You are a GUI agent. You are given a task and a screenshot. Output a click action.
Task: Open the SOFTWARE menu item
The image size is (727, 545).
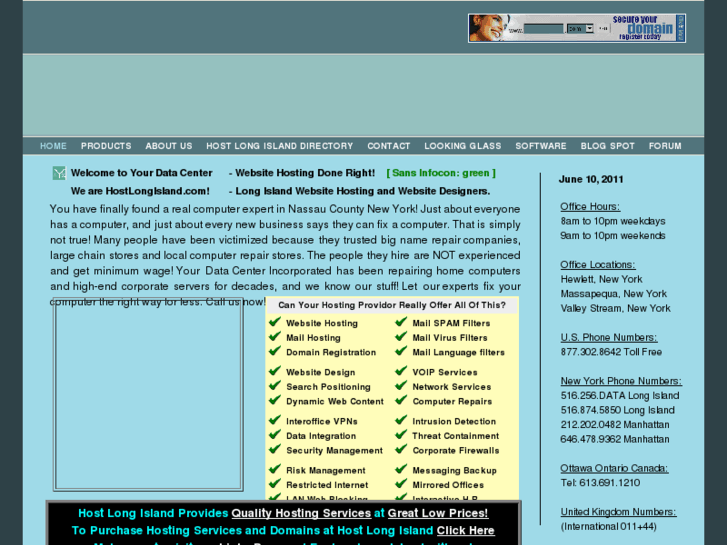[541, 146]
